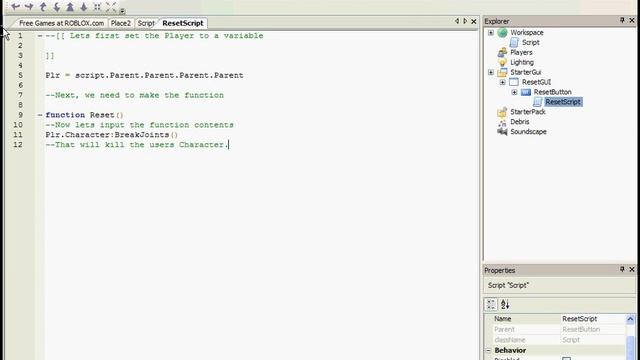The height and width of the screenshot is (360, 640).
Task: Click the right-pointing camera arrow in toolbar
Action: point(29,7)
